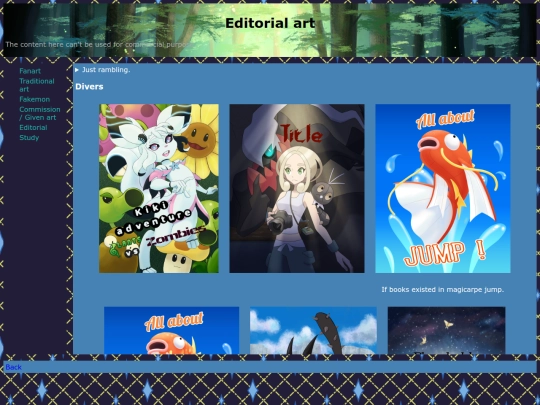View the 'Title' photographer girl artwork

(297, 188)
